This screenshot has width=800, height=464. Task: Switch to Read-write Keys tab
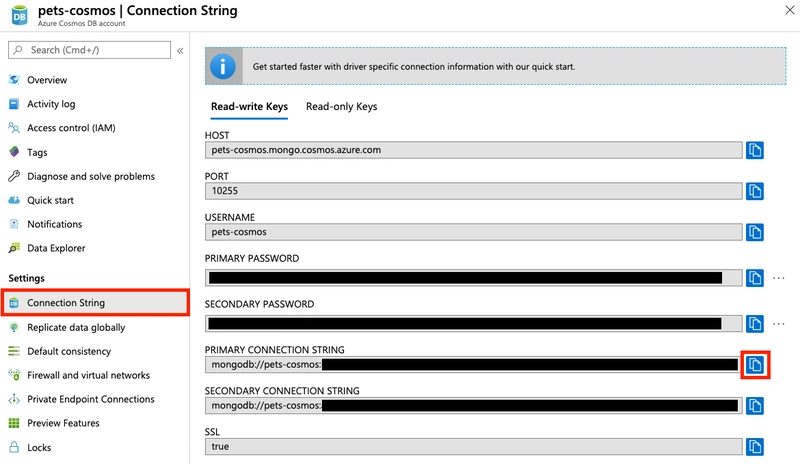click(x=249, y=107)
